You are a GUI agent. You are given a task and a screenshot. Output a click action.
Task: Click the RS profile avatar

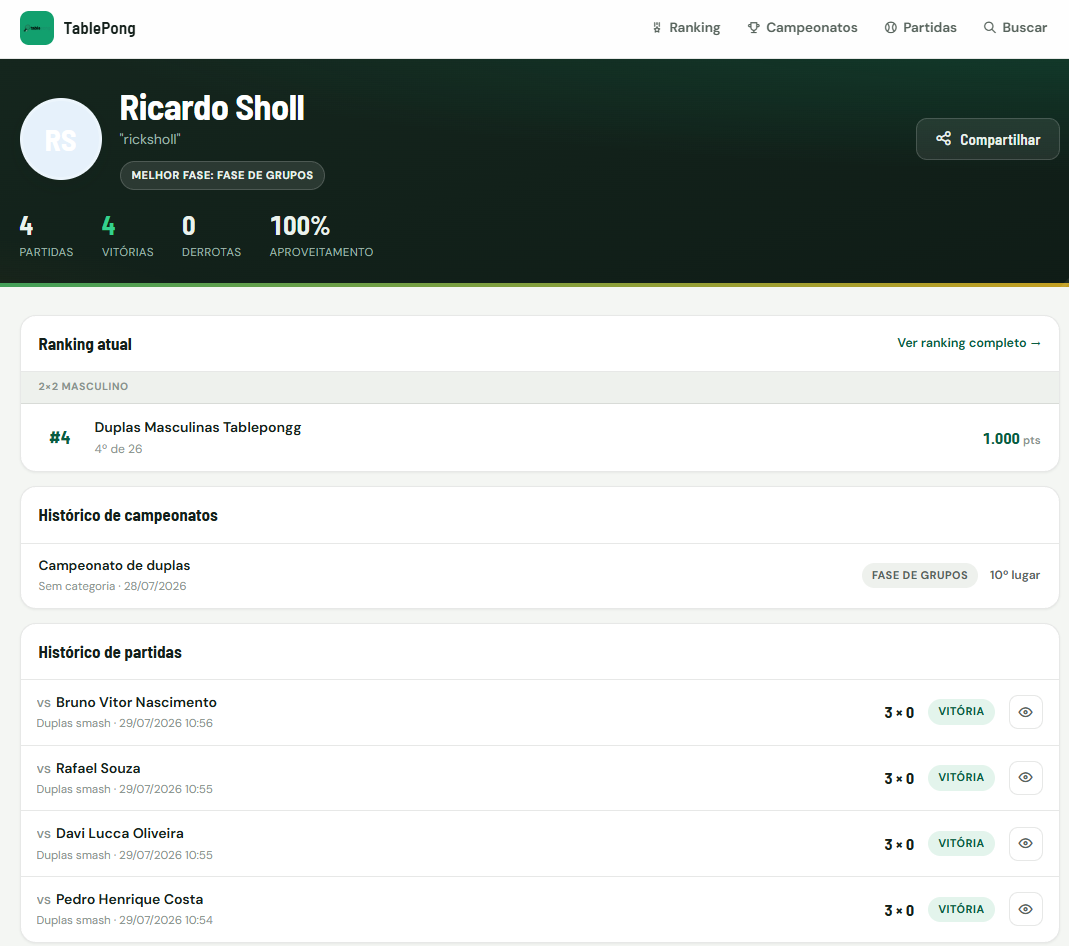pos(61,139)
